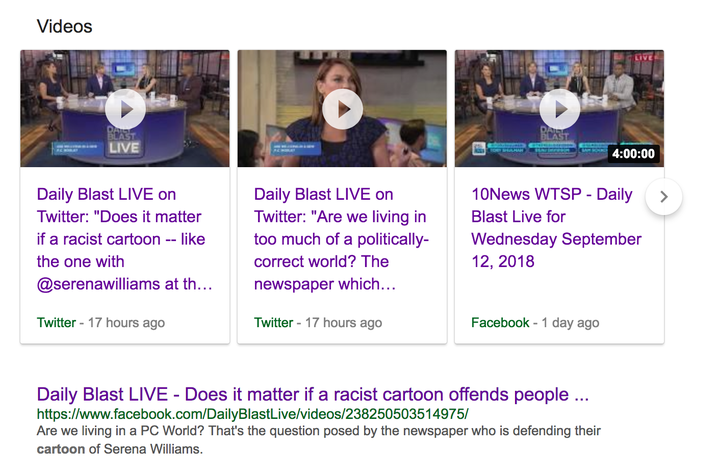
Task: Play the 'Does it matter if a racist cartoon' video
Action: click(x=125, y=109)
